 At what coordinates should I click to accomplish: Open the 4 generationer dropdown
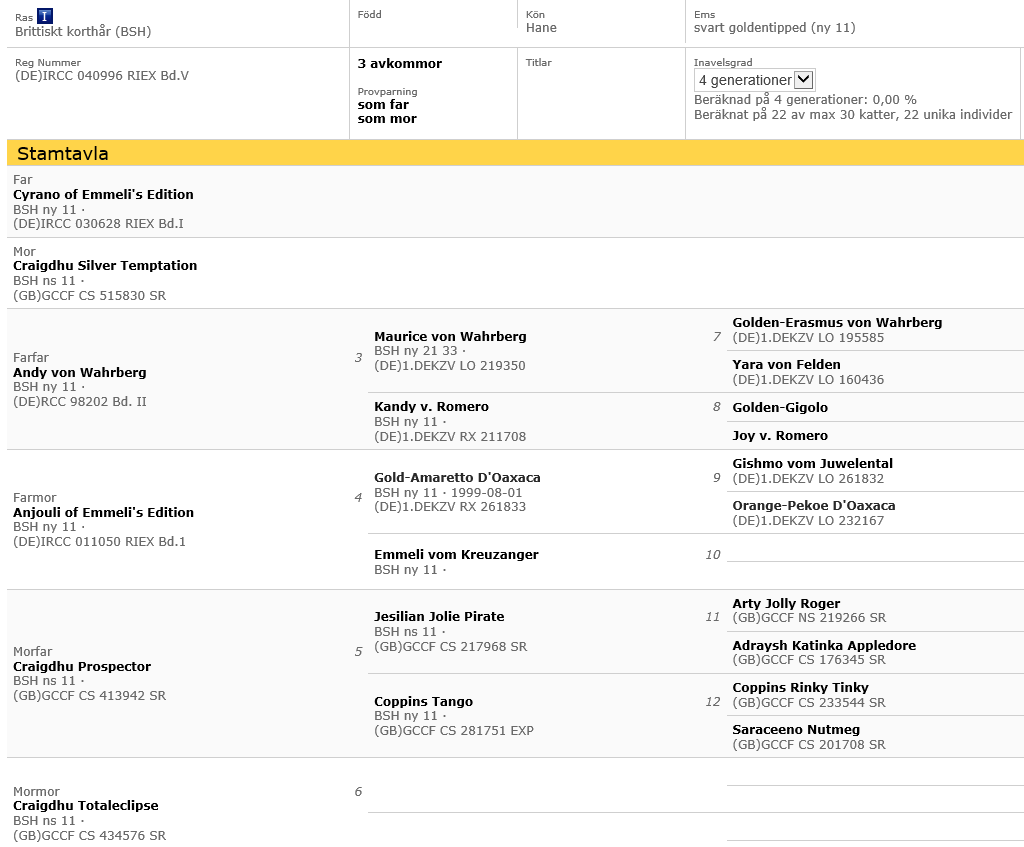(754, 80)
